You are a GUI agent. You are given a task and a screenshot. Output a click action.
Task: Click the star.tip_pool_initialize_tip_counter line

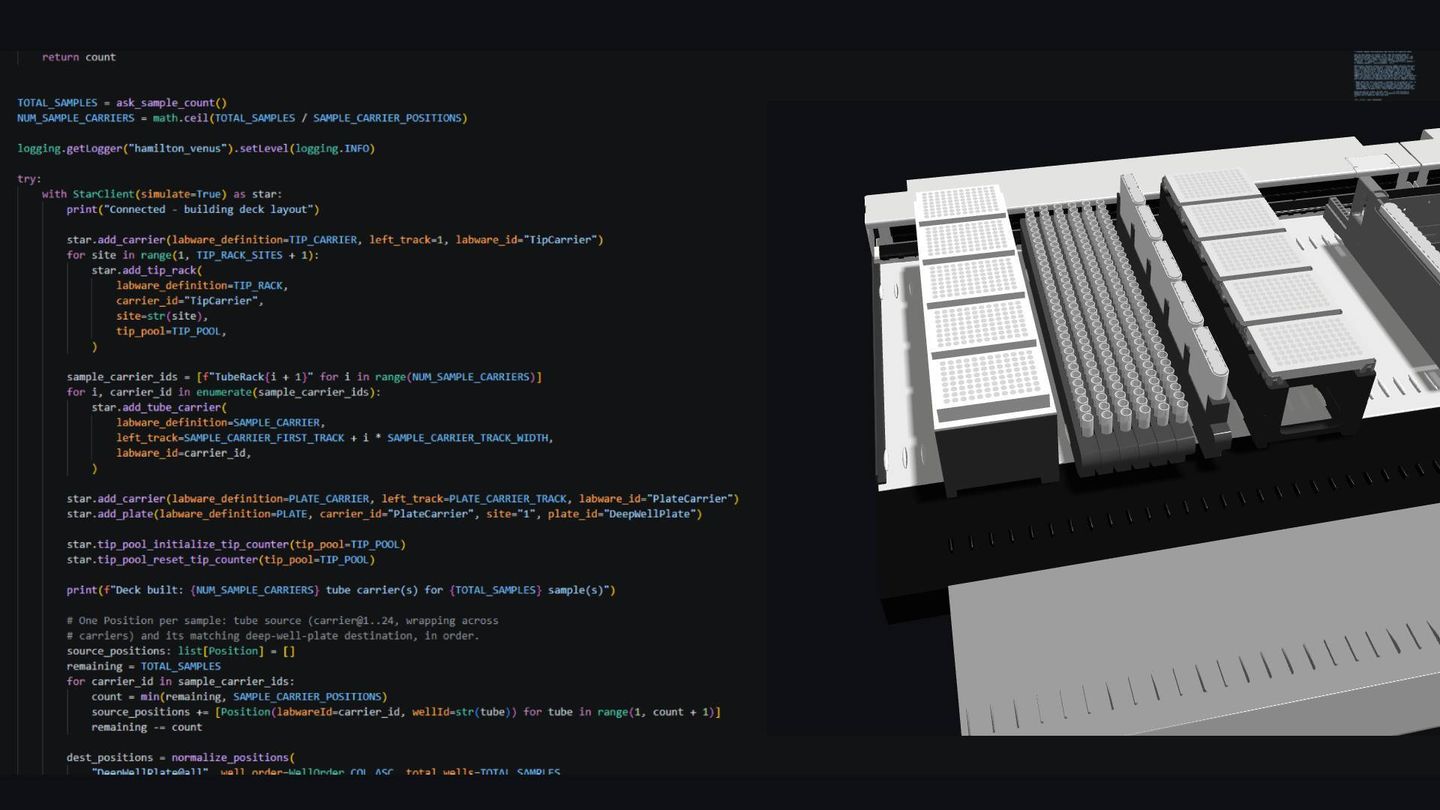(x=236, y=544)
